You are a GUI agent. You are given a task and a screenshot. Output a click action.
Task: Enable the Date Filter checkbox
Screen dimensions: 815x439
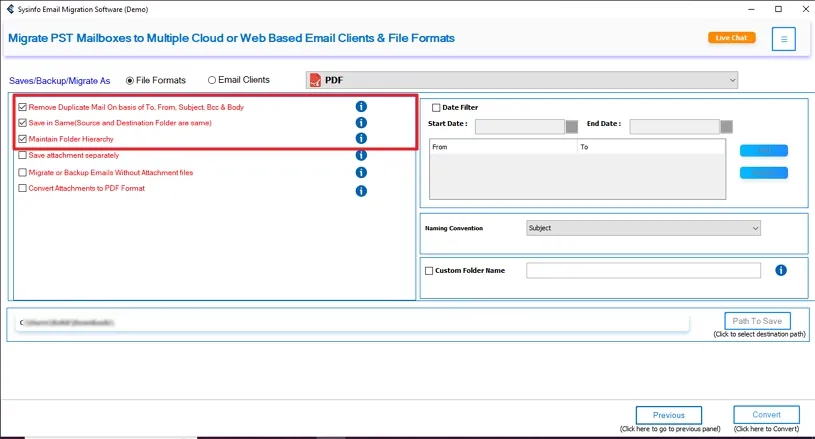436,108
